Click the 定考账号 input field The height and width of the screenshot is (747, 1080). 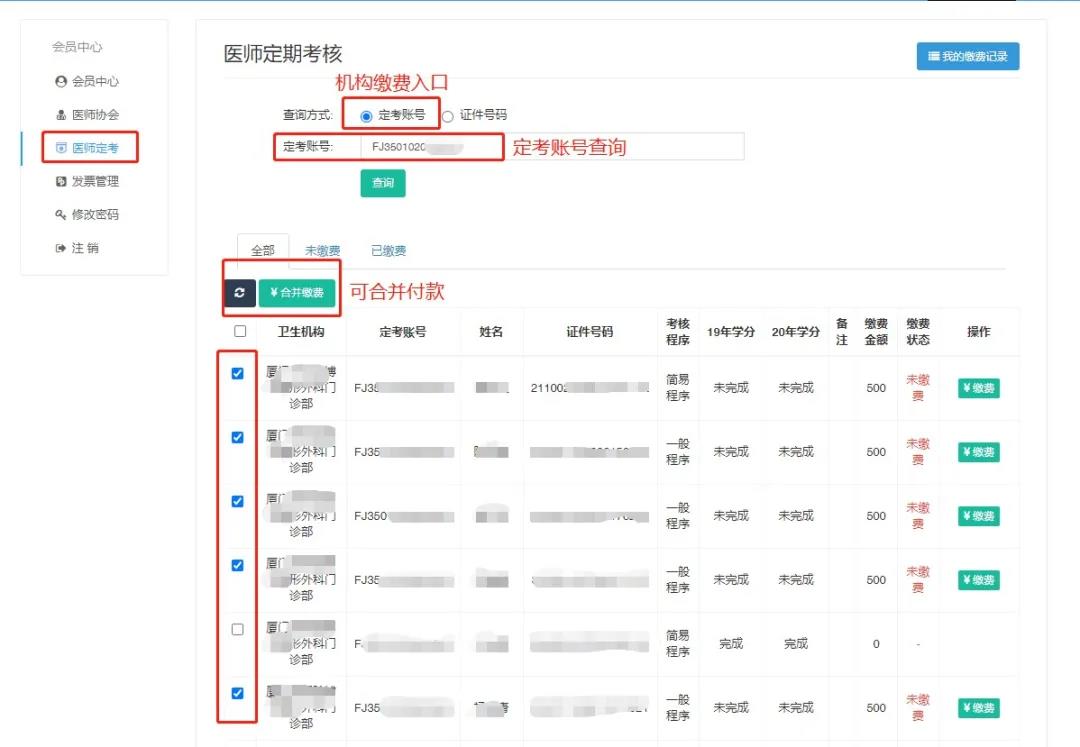(550, 147)
